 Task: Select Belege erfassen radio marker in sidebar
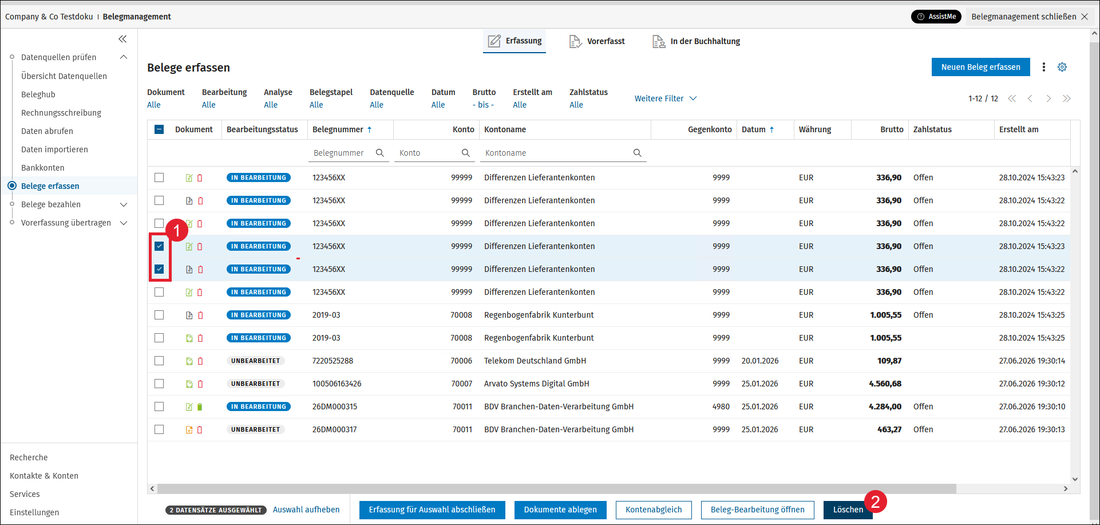pyautogui.click(x=12, y=186)
